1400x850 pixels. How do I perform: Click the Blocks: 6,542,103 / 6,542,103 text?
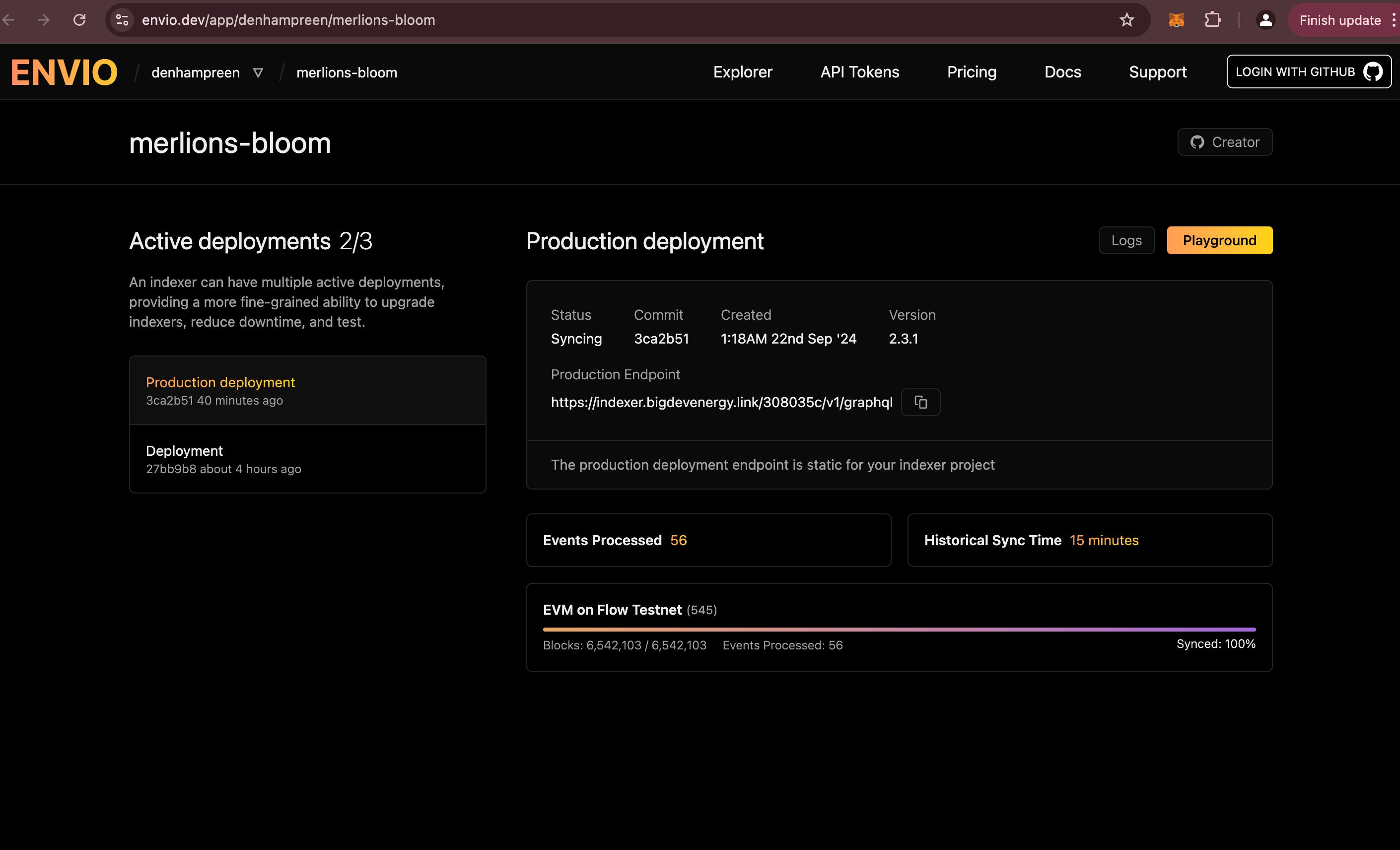[625, 645]
